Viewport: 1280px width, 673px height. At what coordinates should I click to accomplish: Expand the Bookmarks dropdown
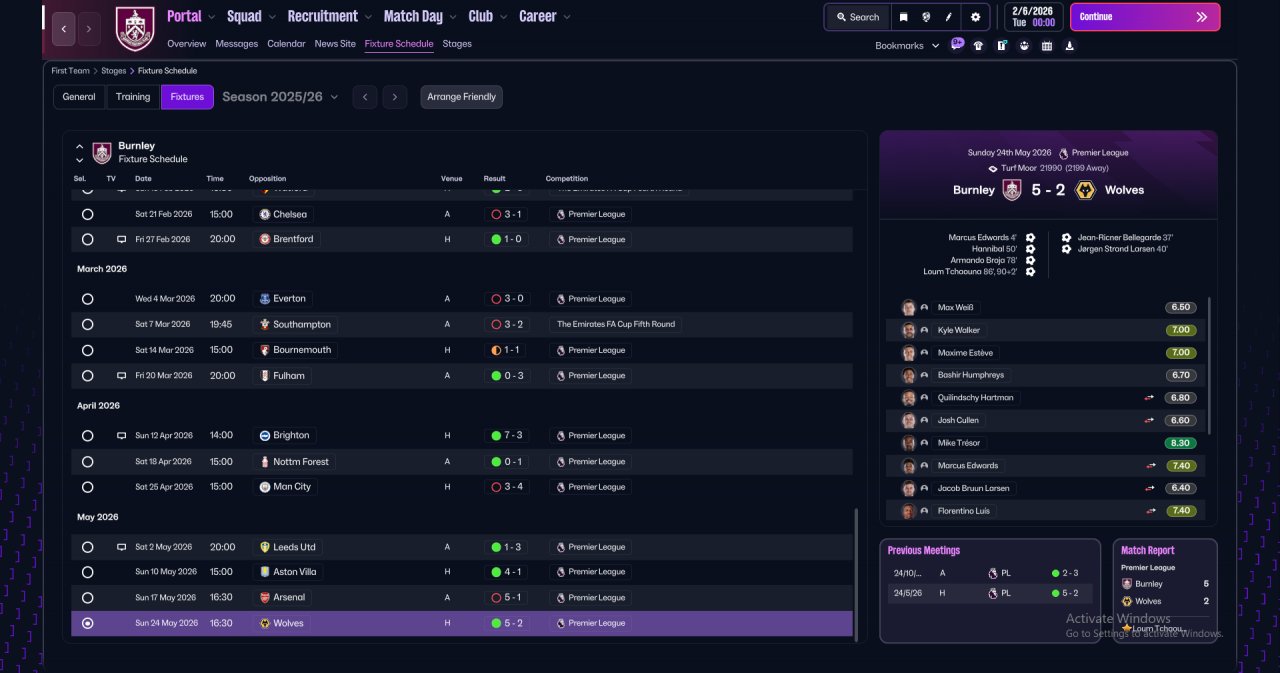pyautogui.click(x=908, y=46)
